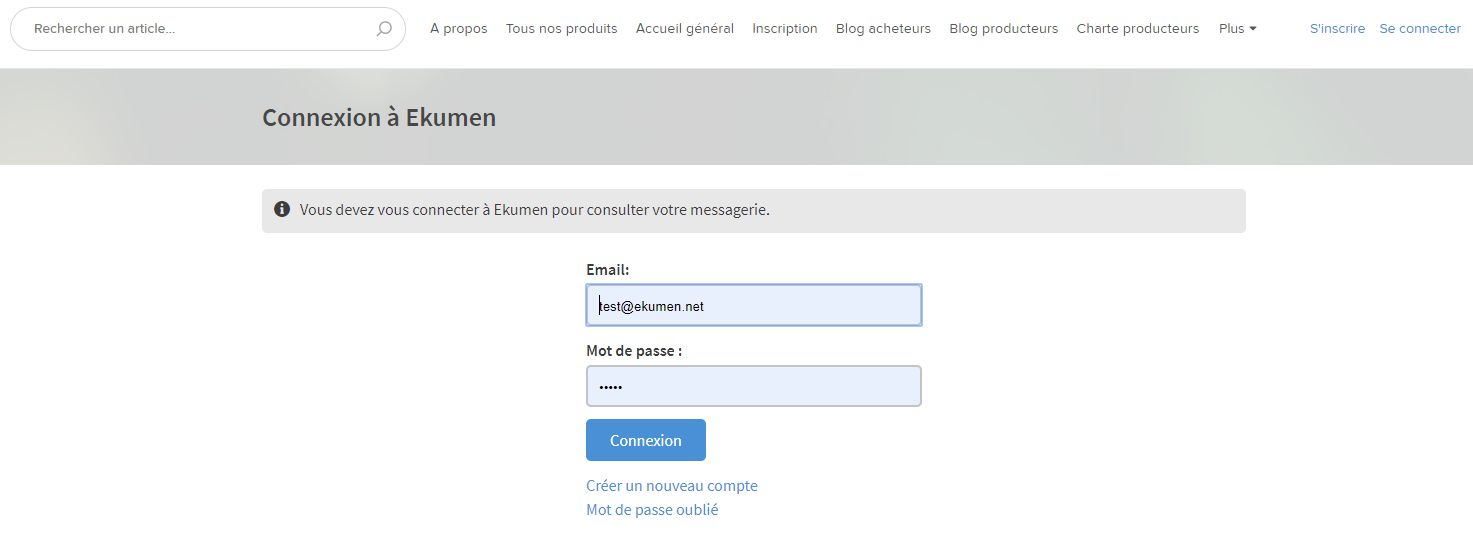Viewport: 1473px width, 557px height.
Task: Select the Inscription menu item
Action: (x=785, y=29)
